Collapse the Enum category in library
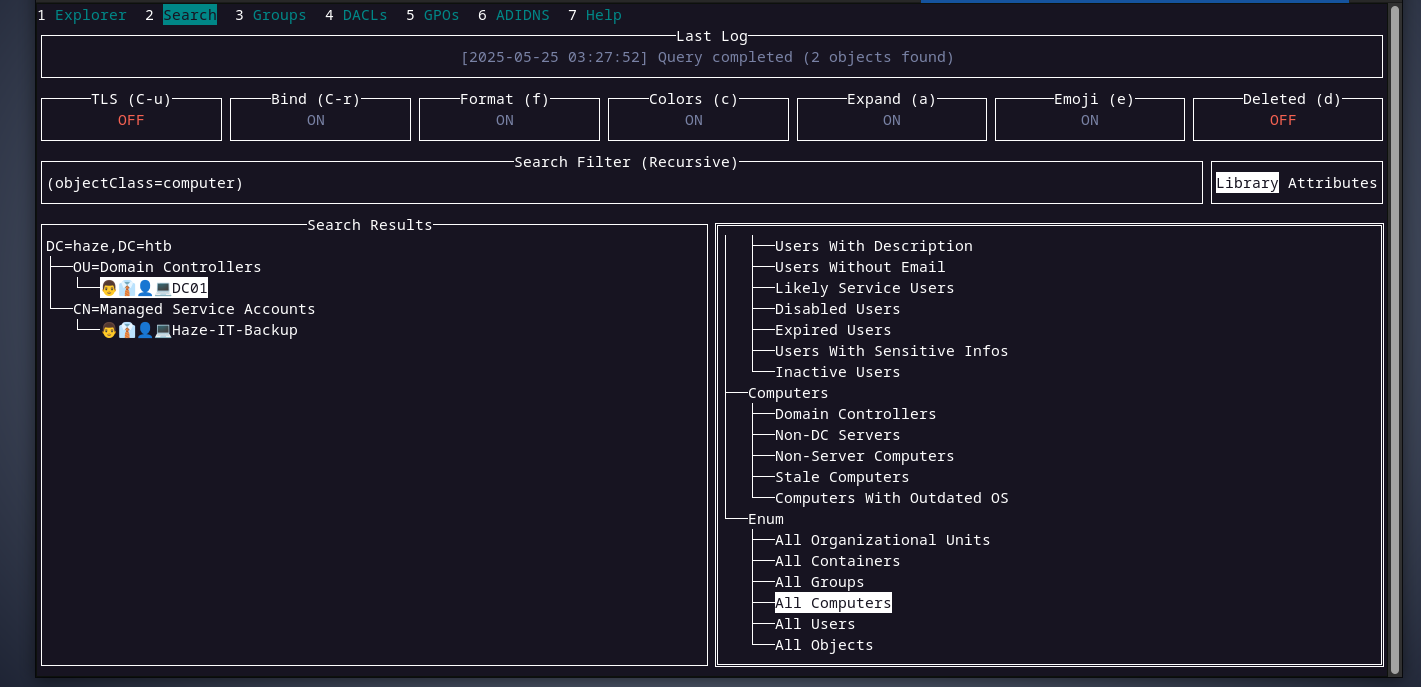The width and height of the screenshot is (1421, 687). [766, 519]
